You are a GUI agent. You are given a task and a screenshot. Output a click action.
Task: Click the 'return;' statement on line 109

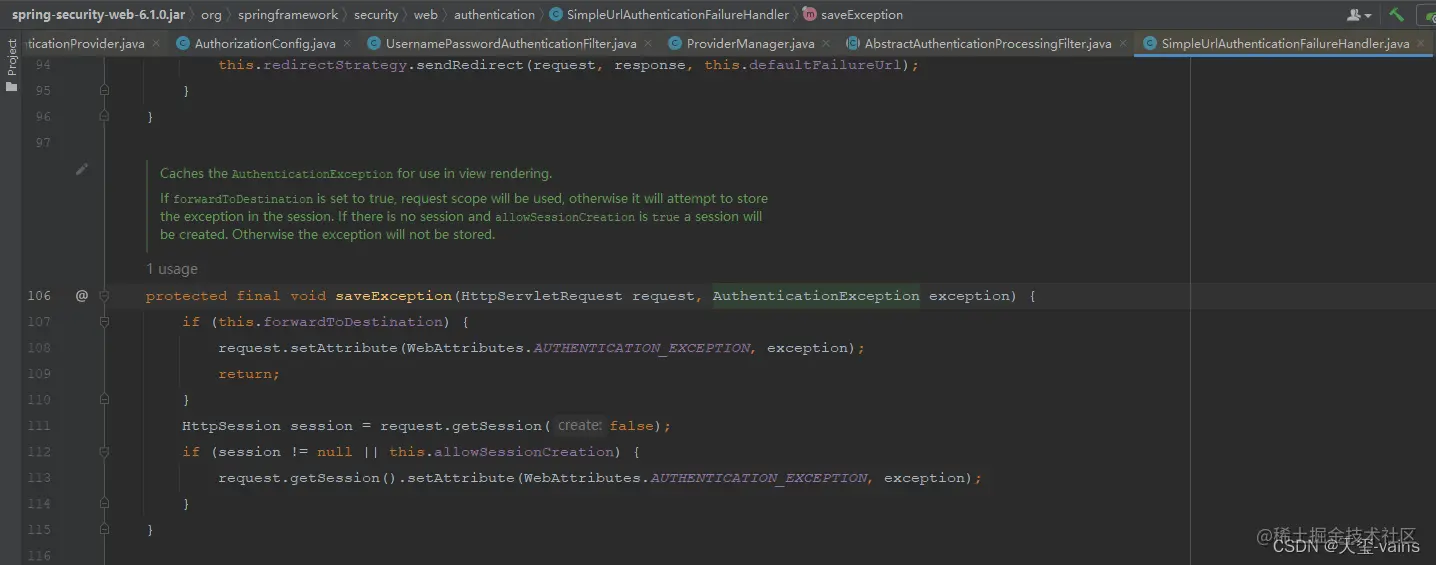[249, 374]
